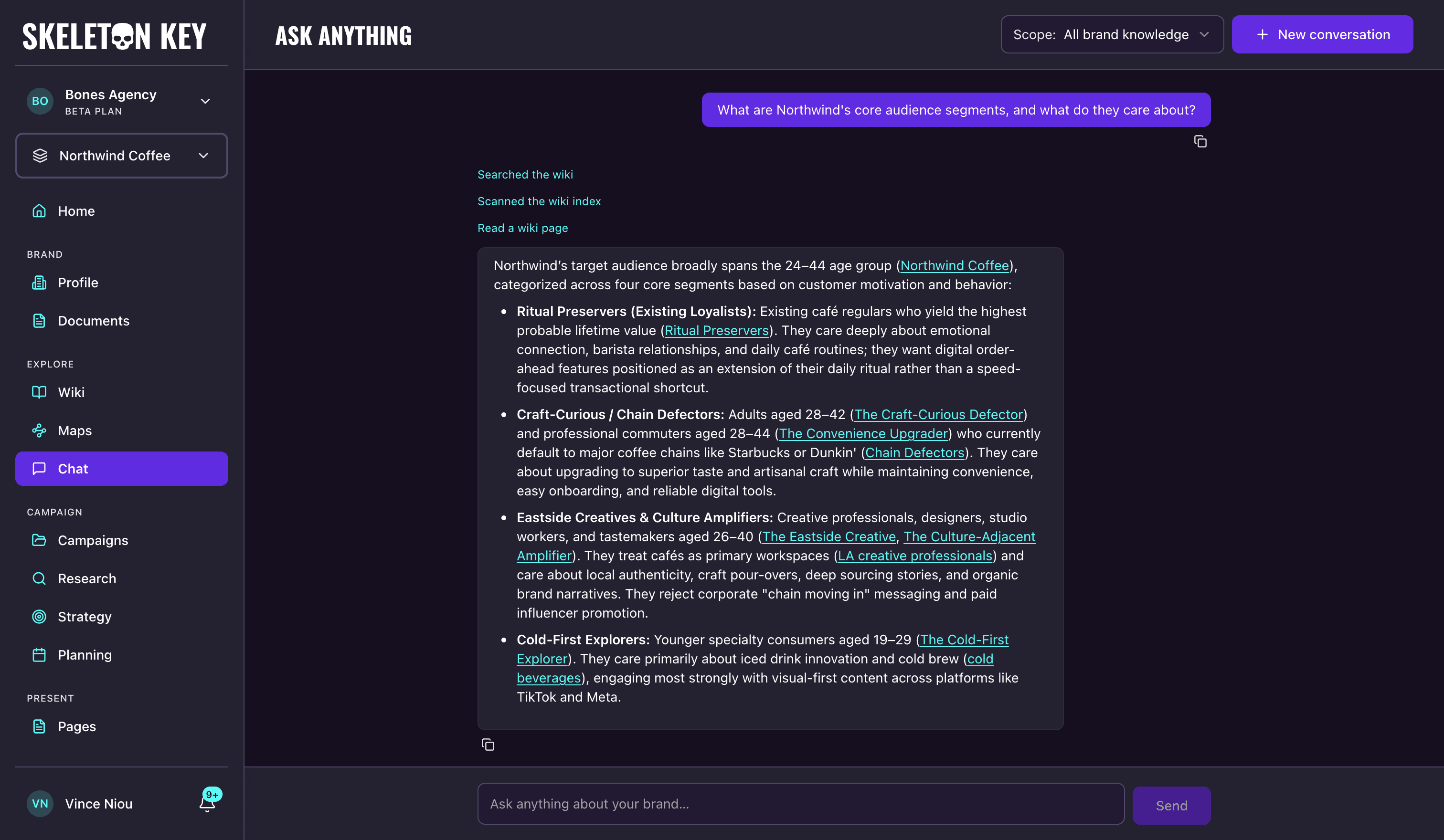The height and width of the screenshot is (840, 1444).
Task: Click the BO agency avatar
Action: tap(40, 101)
